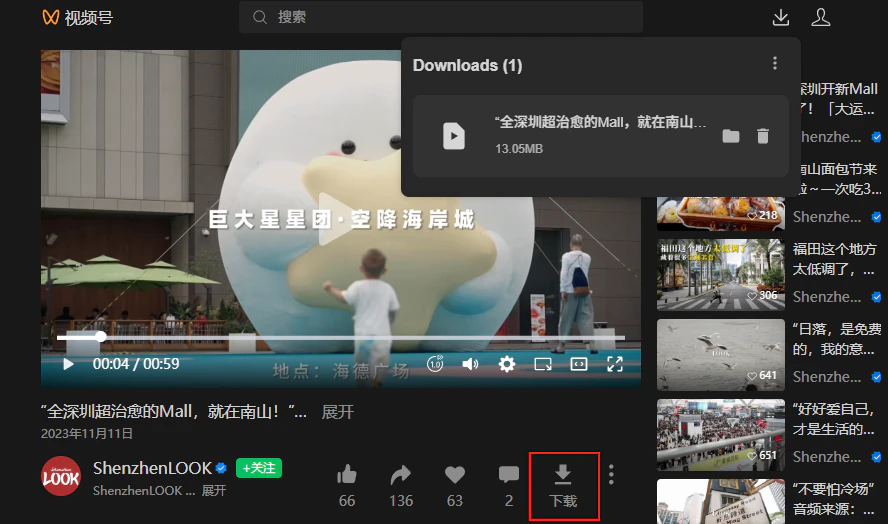Open the user profile icon
Image resolution: width=888 pixels, height=524 pixels.
[x=820, y=17]
